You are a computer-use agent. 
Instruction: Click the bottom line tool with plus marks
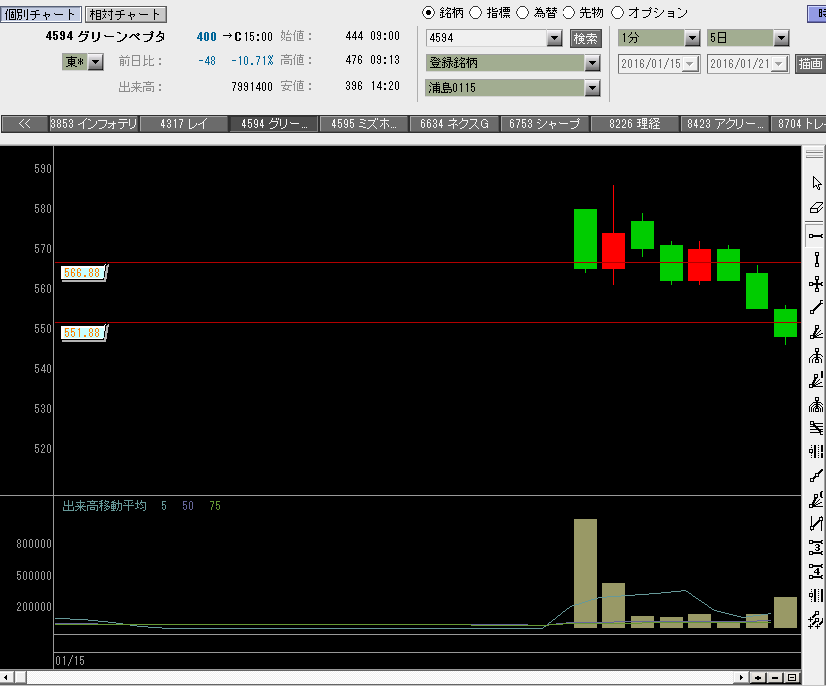point(816,620)
